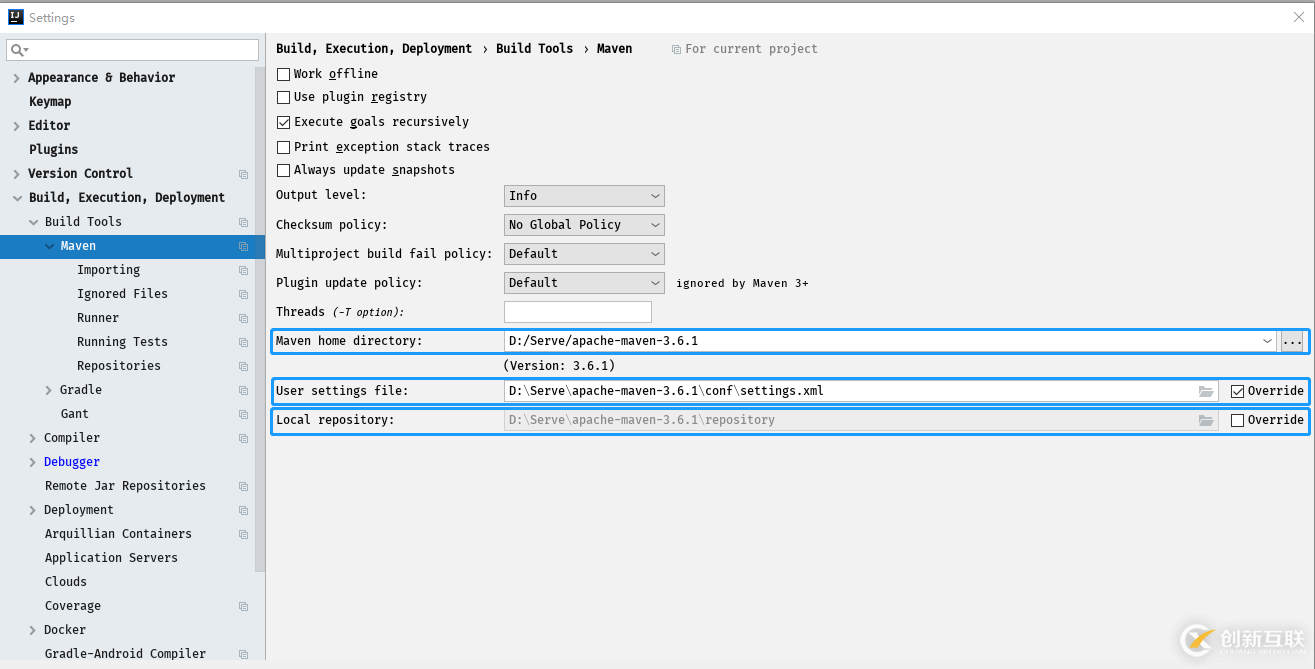Screen dimensions: 1315x669
Task: Open the Checksum policy dropdown
Action: coord(584,225)
